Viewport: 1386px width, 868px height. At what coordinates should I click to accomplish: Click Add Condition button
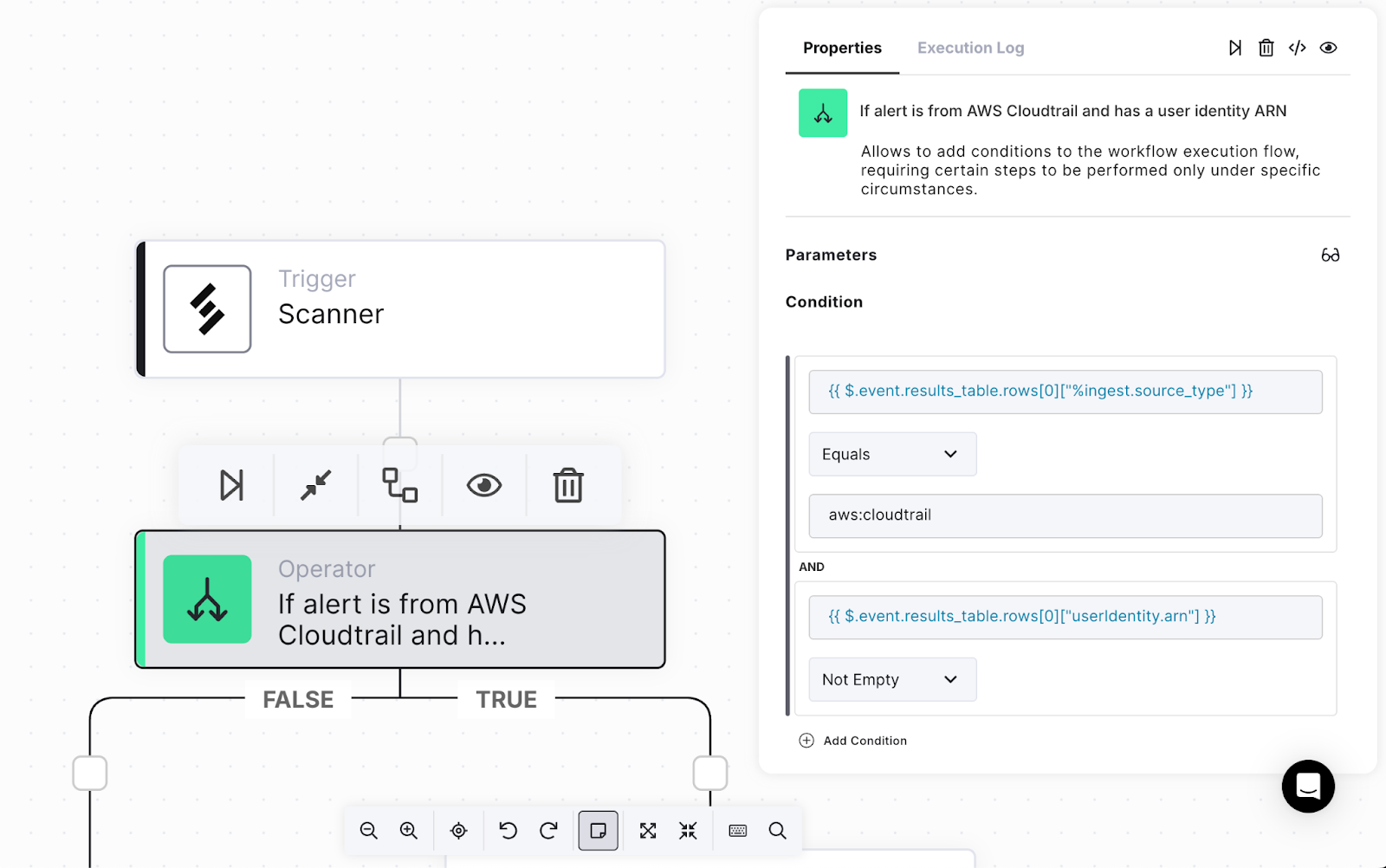853,741
